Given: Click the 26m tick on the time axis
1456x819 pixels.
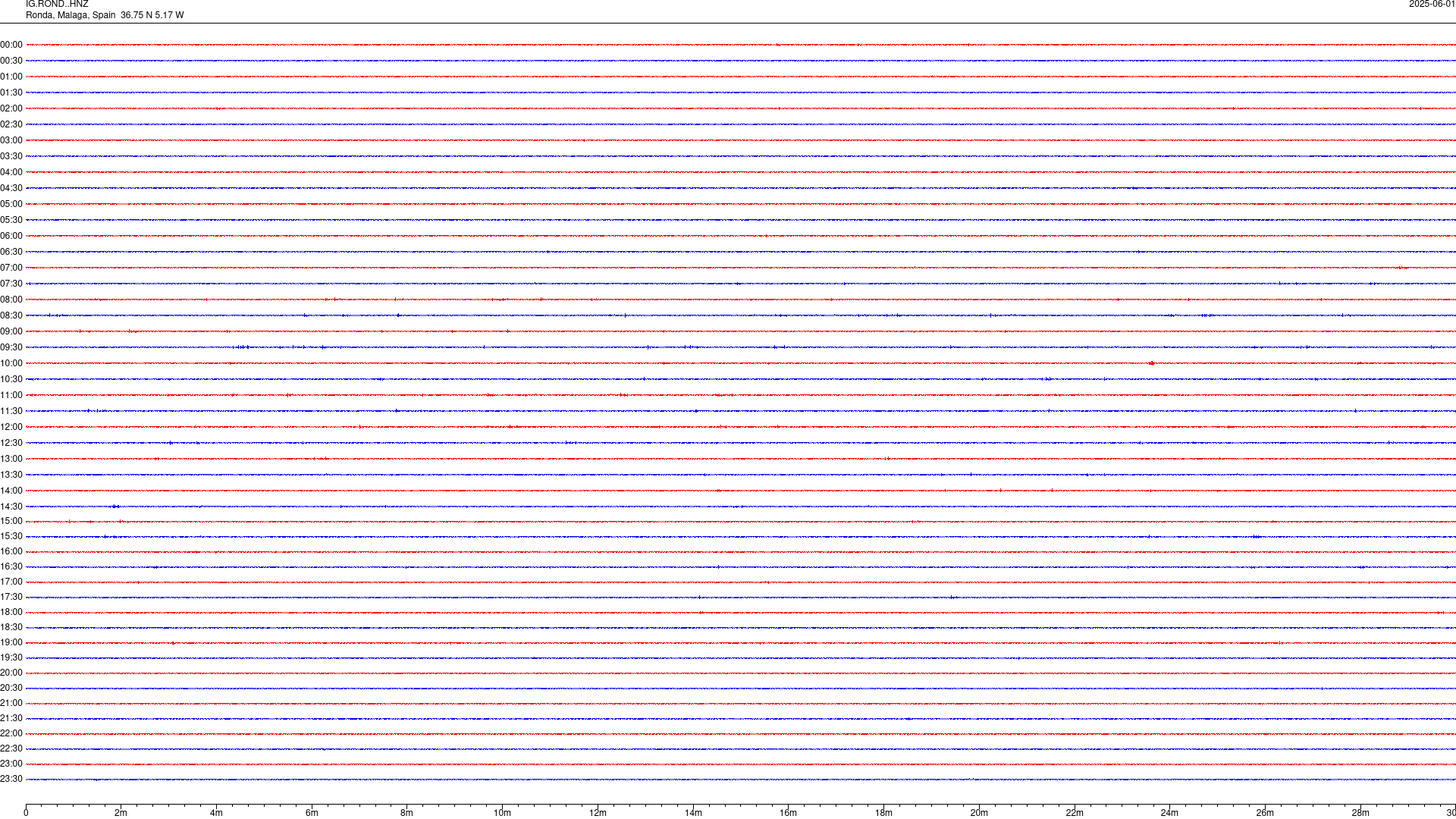Looking at the screenshot, I should click(x=1265, y=813).
